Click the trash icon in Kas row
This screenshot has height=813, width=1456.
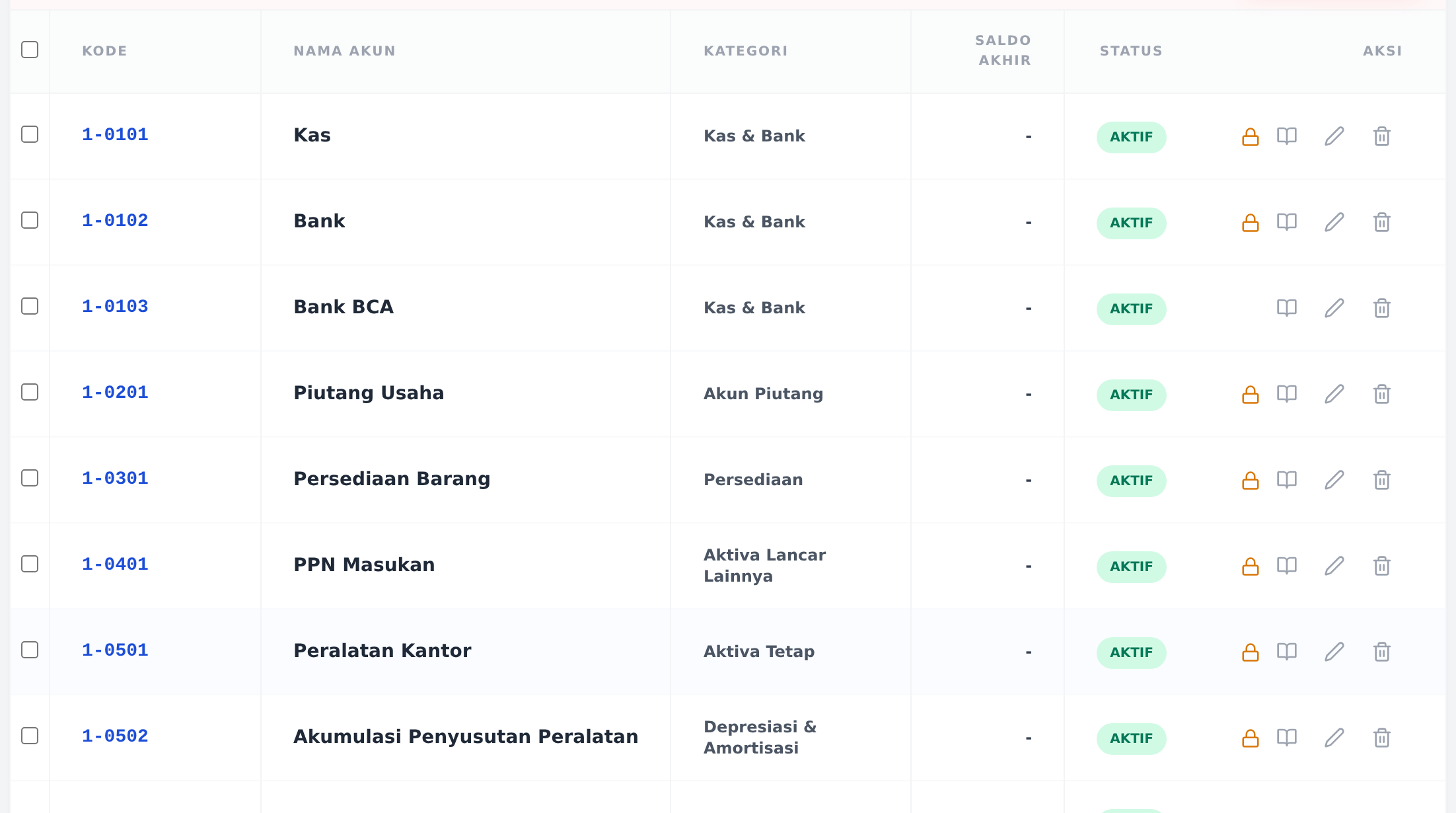click(x=1381, y=136)
